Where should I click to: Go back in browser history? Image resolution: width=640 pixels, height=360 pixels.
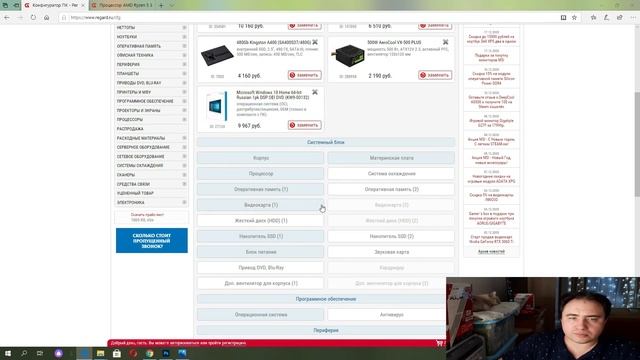(x=7, y=18)
